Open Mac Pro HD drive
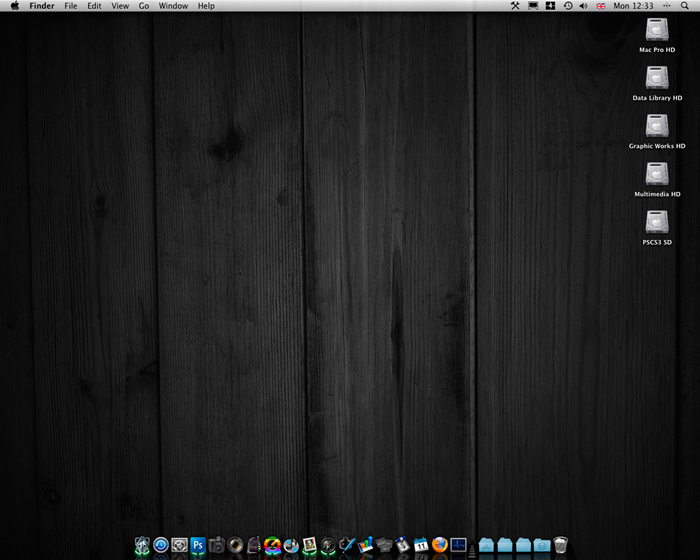Image resolution: width=700 pixels, height=560 pixels. [x=657, y=31]
